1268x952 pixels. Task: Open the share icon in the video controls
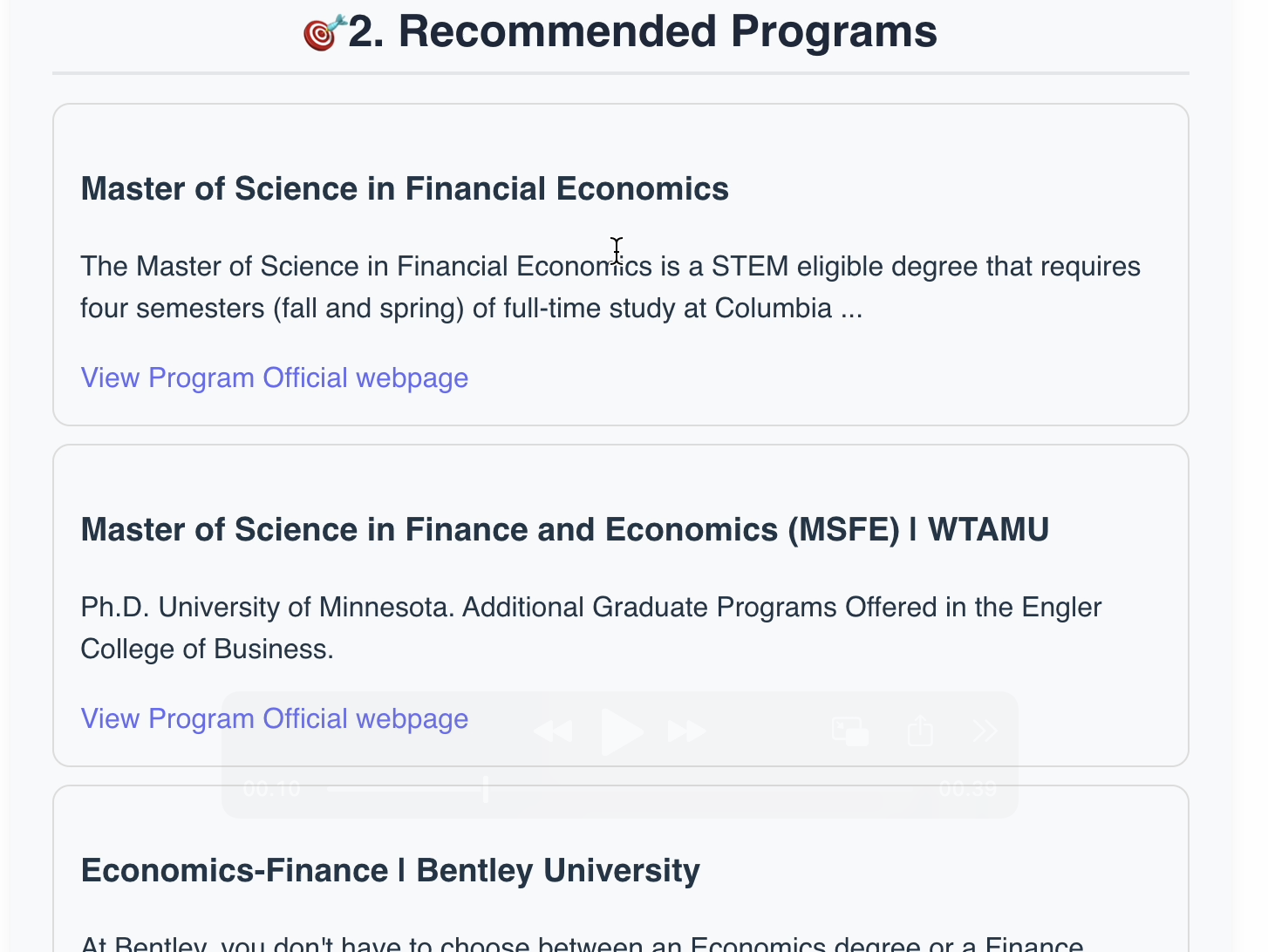[920, 731]
